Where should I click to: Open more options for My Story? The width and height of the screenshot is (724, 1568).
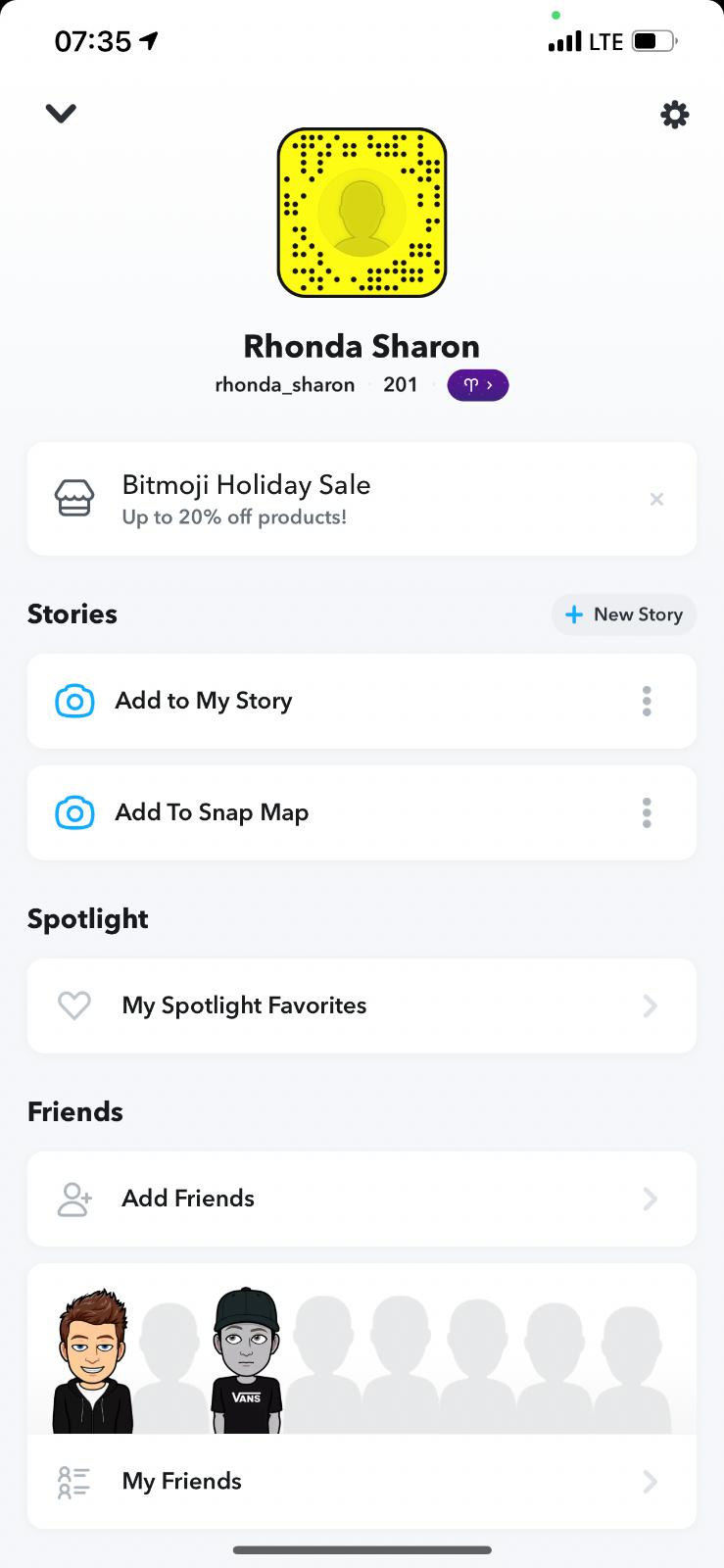tap(647, 702)
